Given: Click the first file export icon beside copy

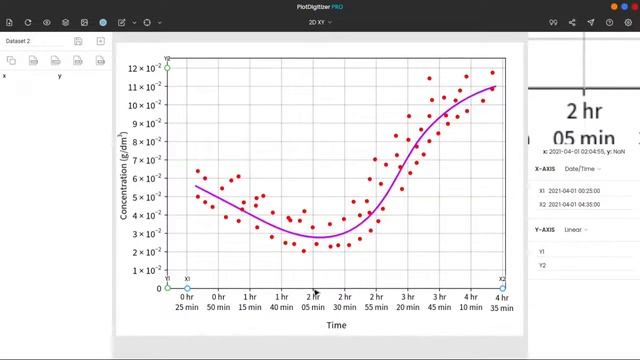Looking at the screenshot, I should pyautogui.click(x=33, y=61).
